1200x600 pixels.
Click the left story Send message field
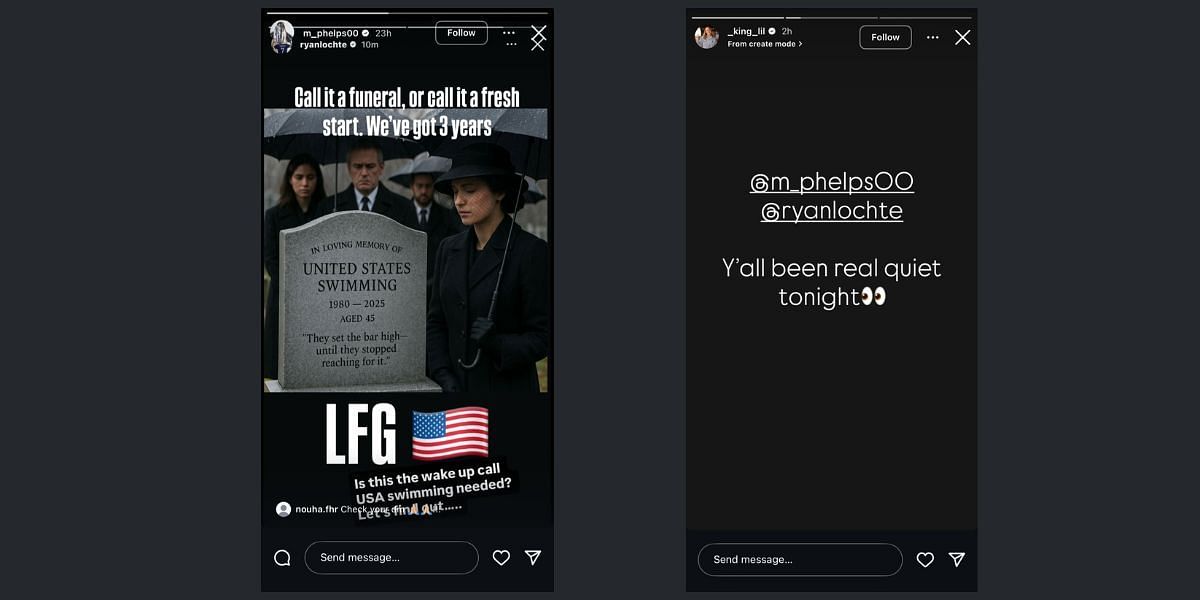pos(391,557)
